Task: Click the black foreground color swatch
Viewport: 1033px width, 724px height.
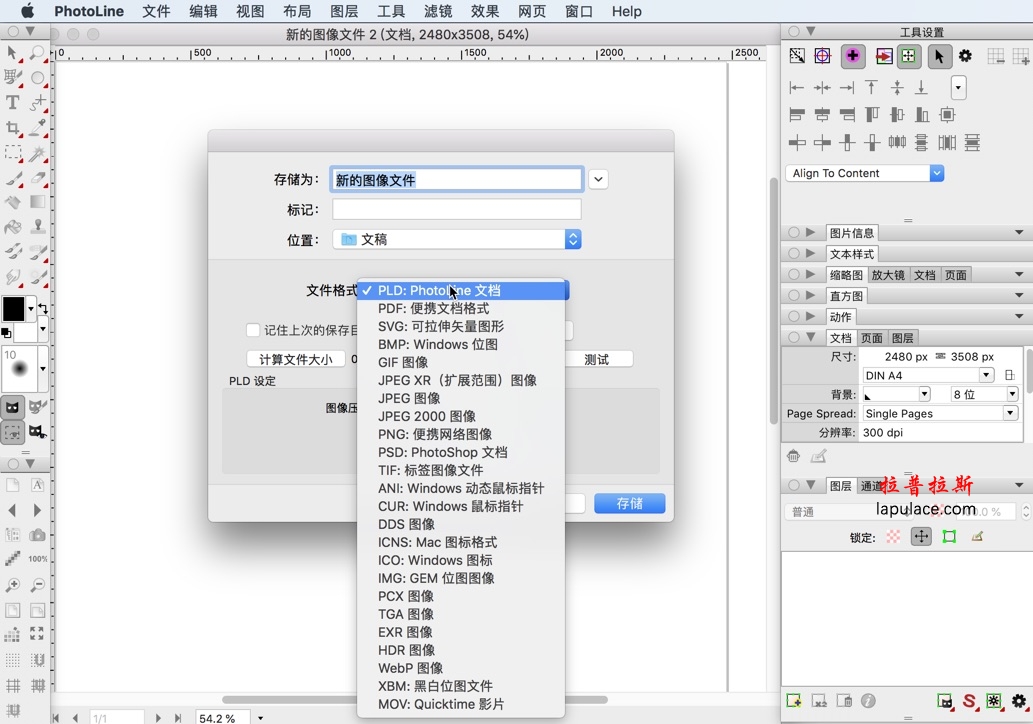Action: point(13,308)
